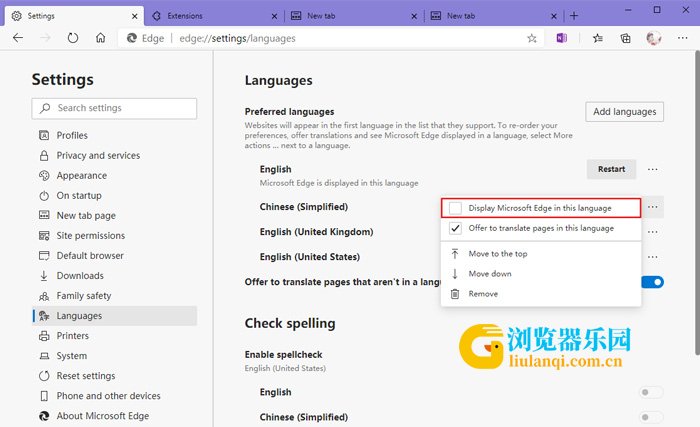Open Phone and other devices settings
The height and width of the screenshot is (427, 700).
115,396
